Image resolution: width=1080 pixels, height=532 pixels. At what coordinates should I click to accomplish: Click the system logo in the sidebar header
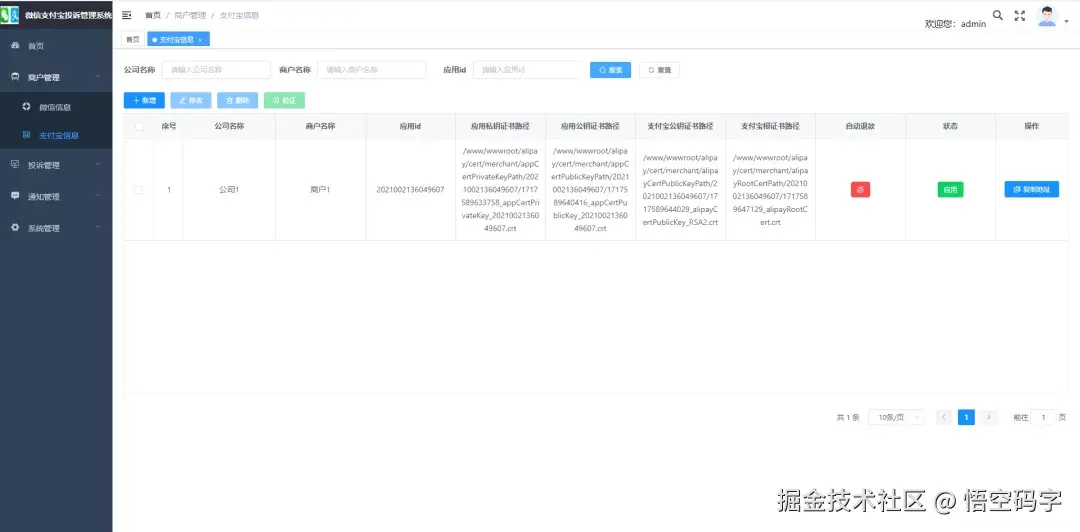10,15
